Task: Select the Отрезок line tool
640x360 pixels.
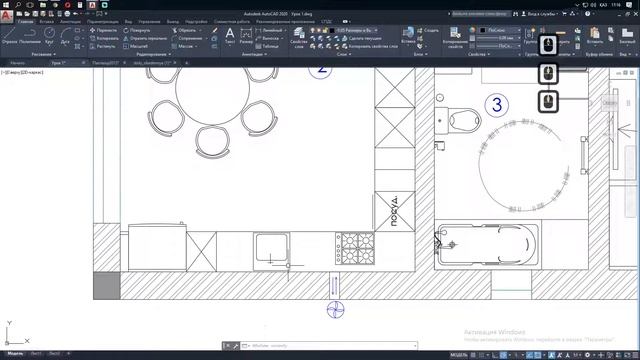Action: 9,36
